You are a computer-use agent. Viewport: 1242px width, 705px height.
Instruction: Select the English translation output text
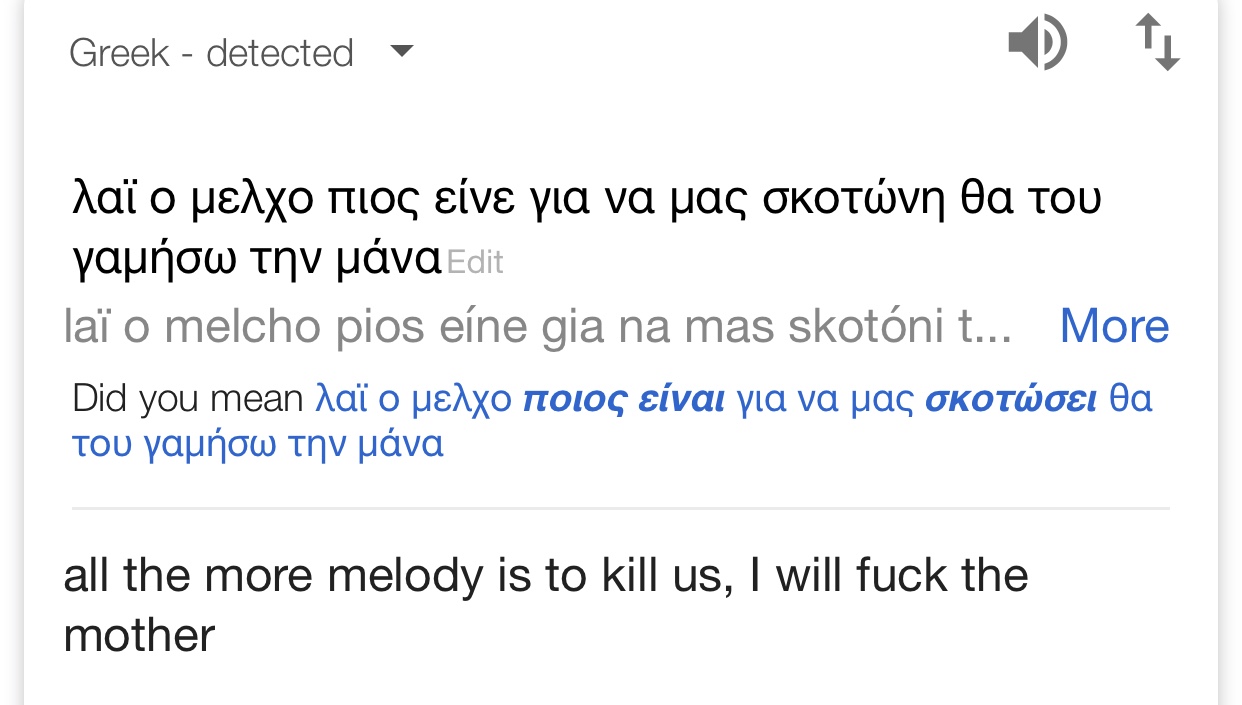pyautogui.click(x=546, y=605)
